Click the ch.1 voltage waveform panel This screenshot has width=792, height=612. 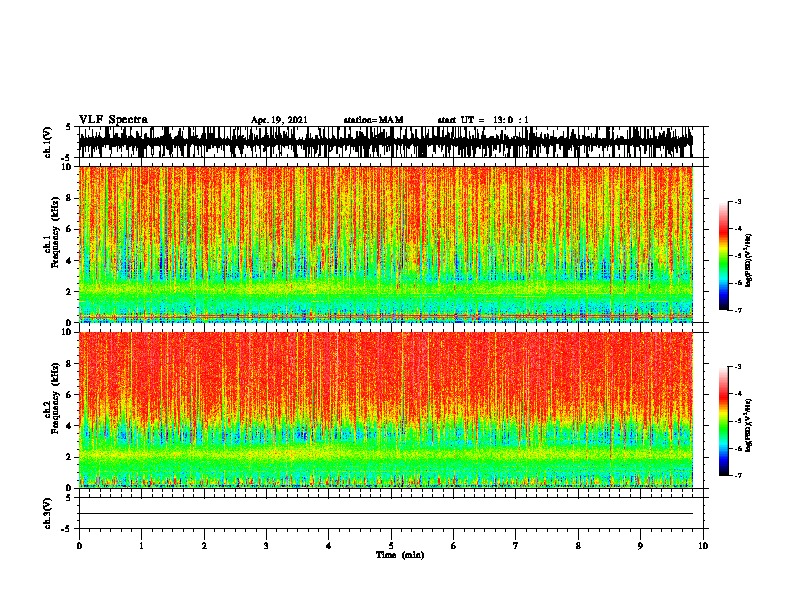click(x=390, y=142)
